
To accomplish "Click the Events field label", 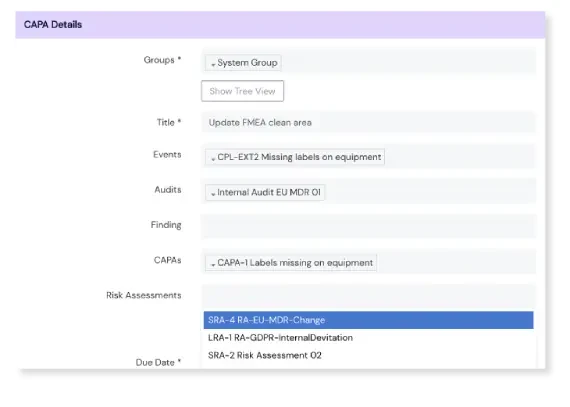I will (x=167, y=154).
